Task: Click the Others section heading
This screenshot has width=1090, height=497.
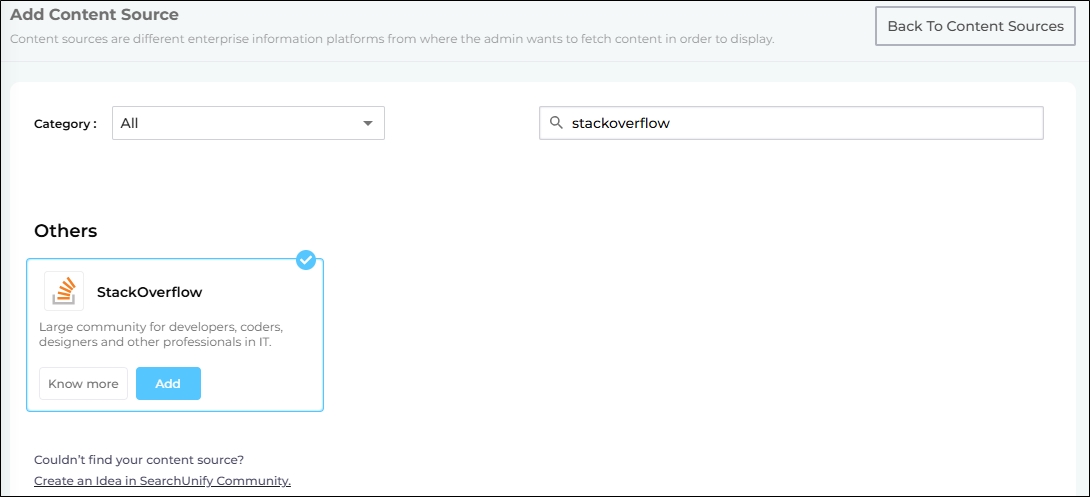Action: tap(66, 231)
